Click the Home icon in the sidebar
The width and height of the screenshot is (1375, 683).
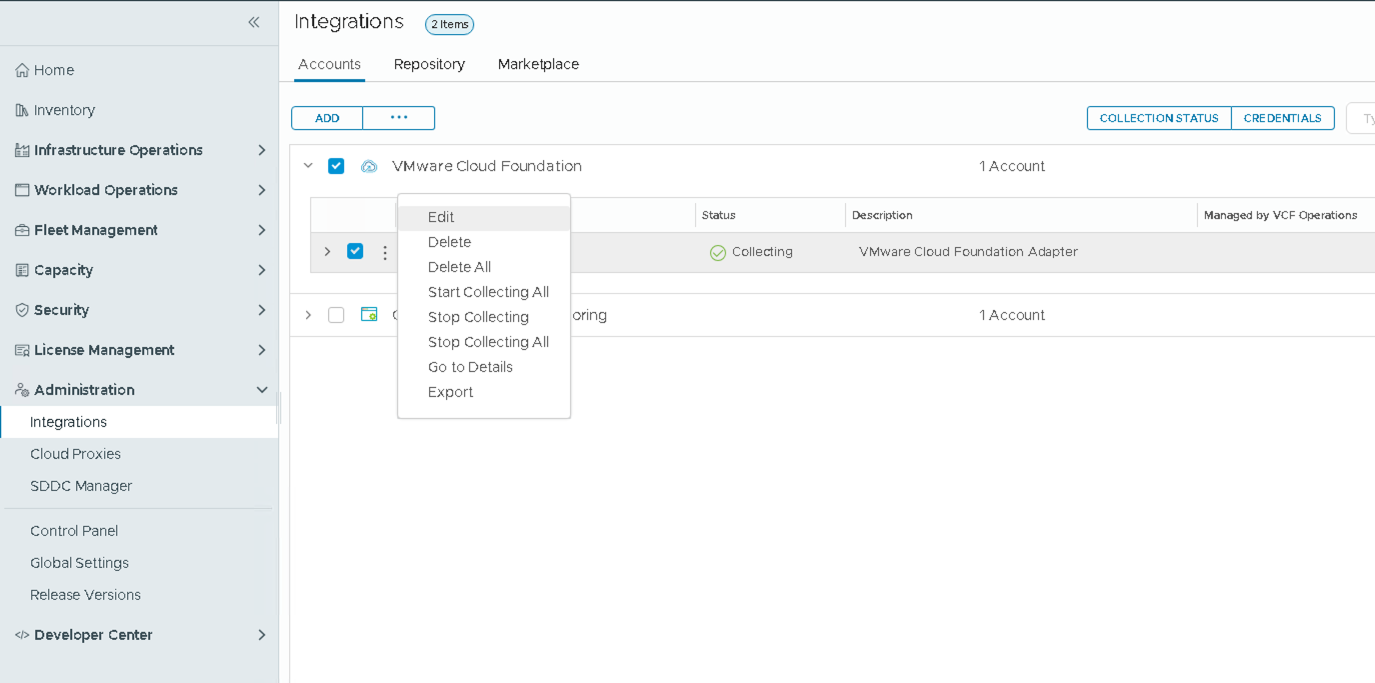coord(20,69)
